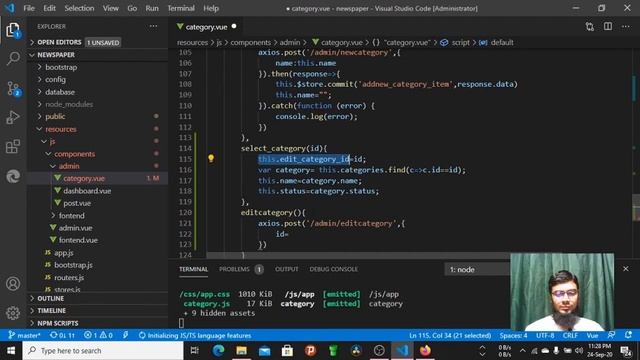Open File Explorer from taskbar
The height and width of the screenshot is (360, 640).
click(241, 351)
